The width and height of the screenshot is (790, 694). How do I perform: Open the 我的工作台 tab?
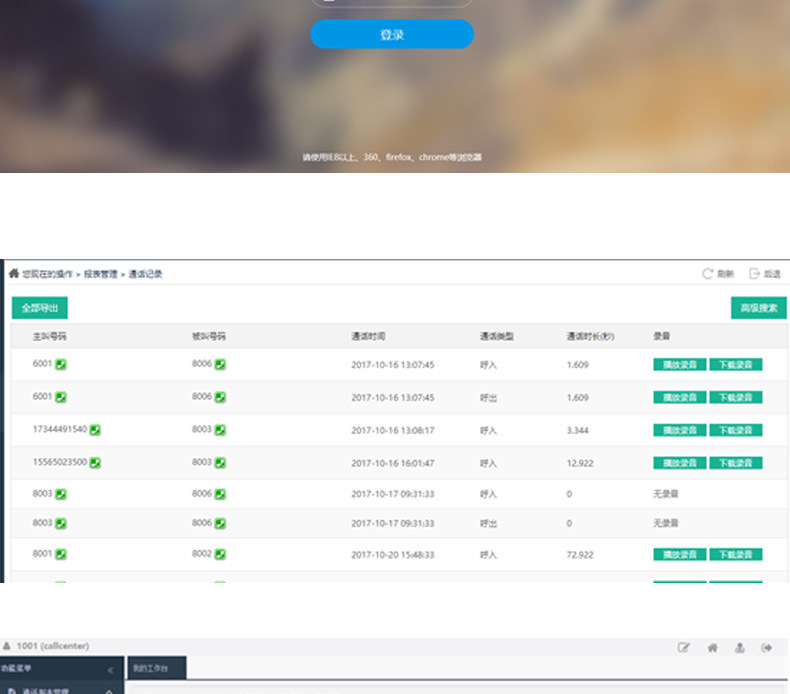(155, 669)
